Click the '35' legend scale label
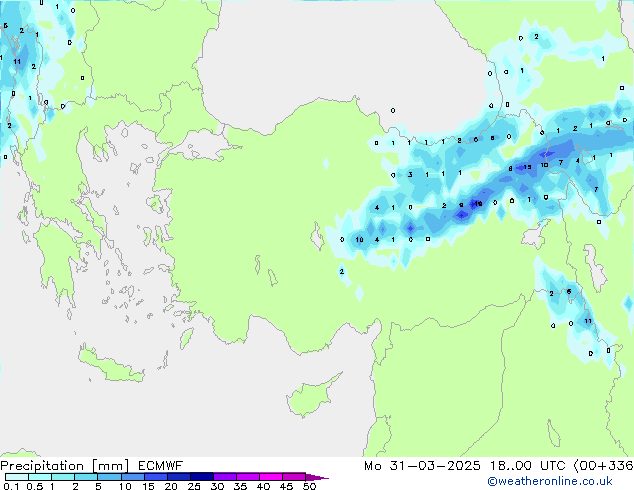This screenshot has height=490, width=634. coord(240,486)
